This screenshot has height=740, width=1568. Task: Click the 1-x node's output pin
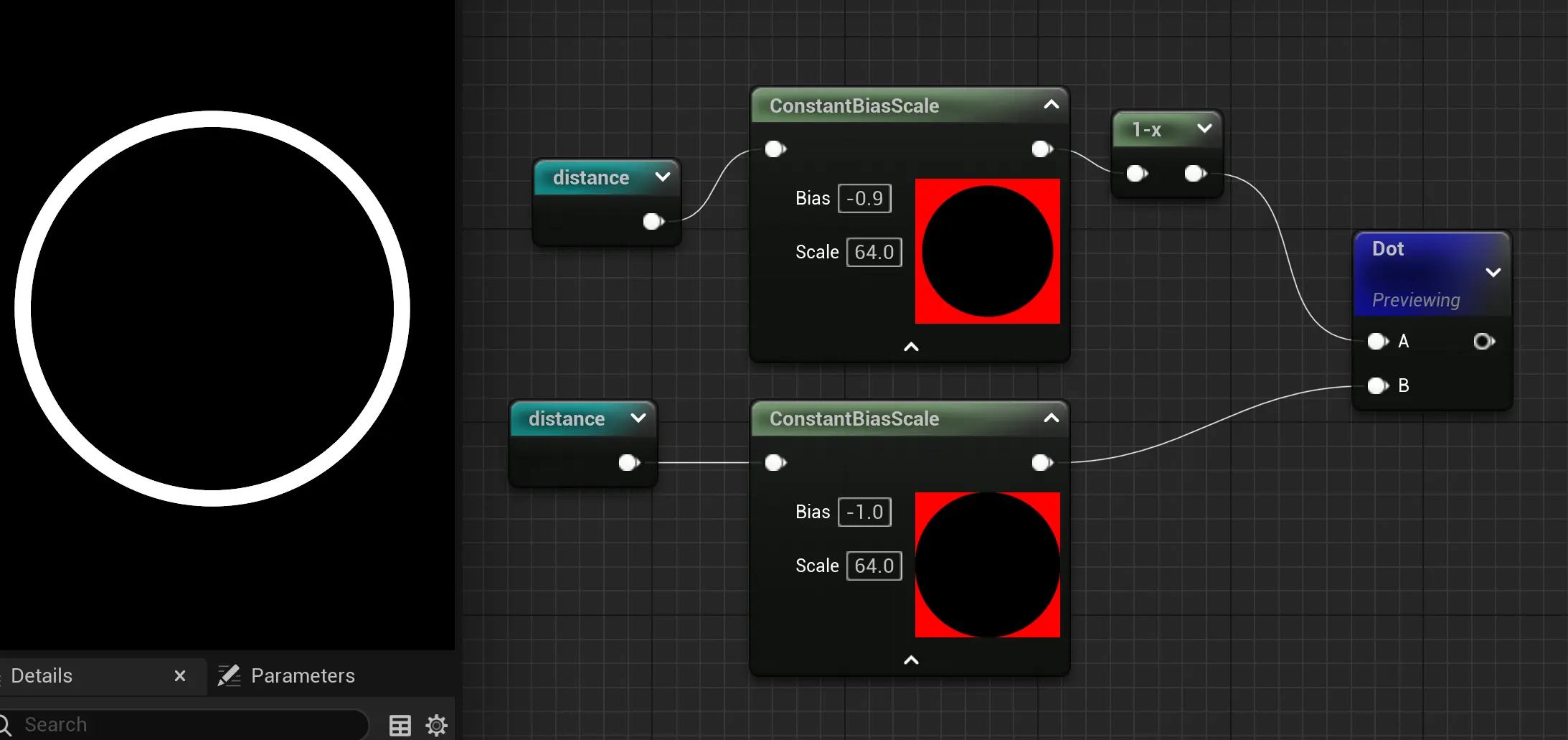coord(1194,174)
